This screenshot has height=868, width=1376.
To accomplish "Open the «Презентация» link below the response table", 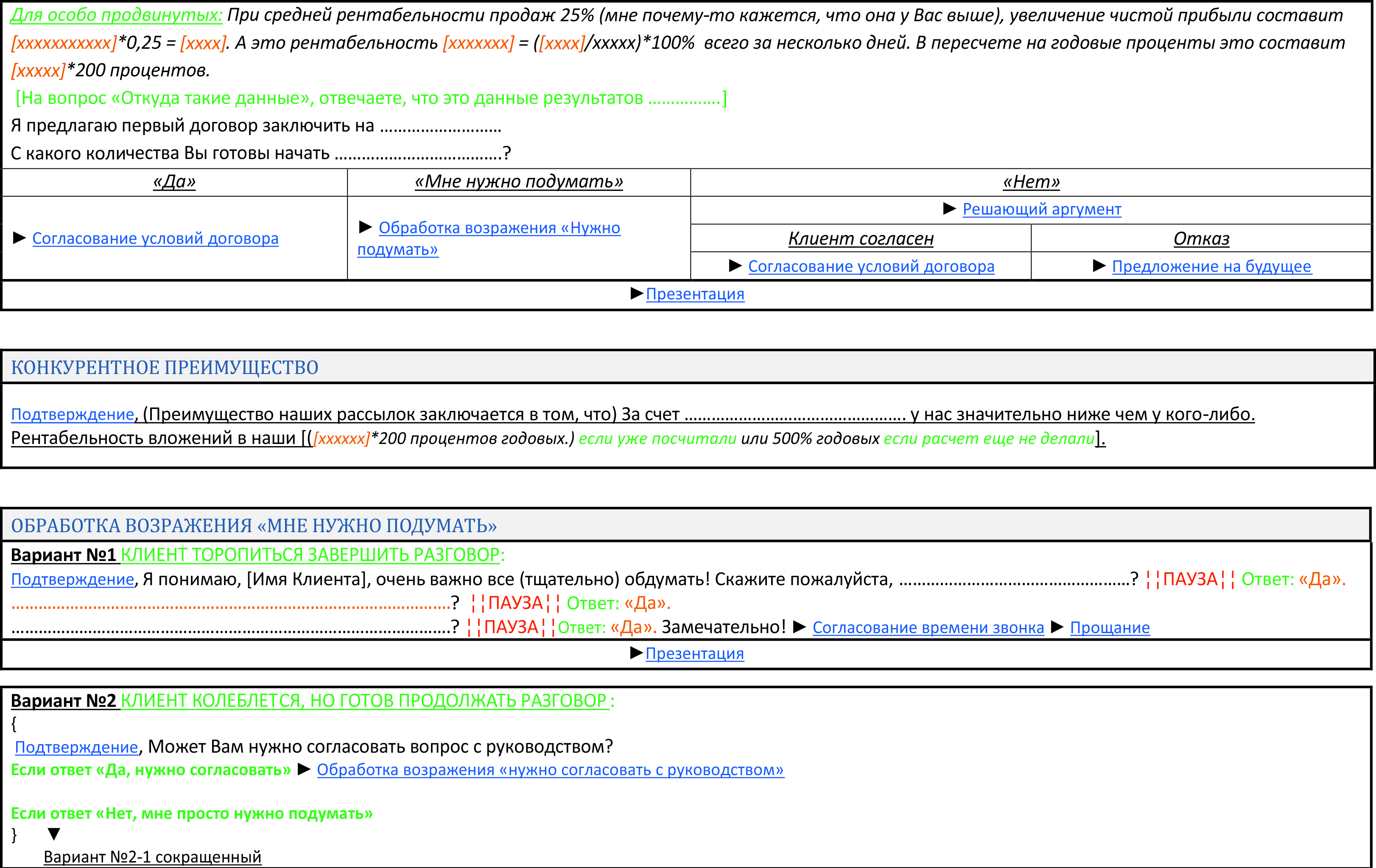I will [695, 294].
